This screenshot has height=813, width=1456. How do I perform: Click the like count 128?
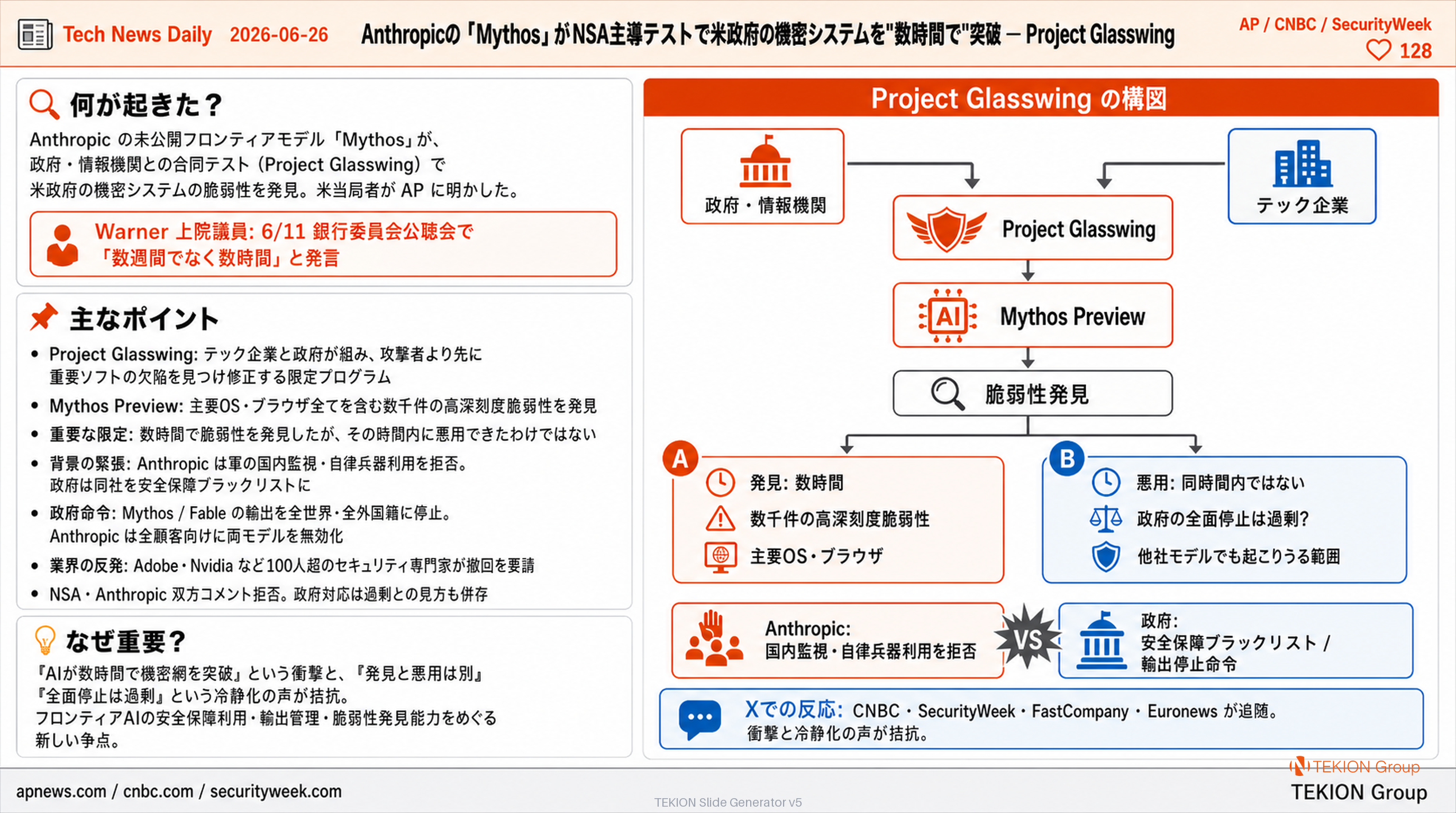tap(1415, 51)
